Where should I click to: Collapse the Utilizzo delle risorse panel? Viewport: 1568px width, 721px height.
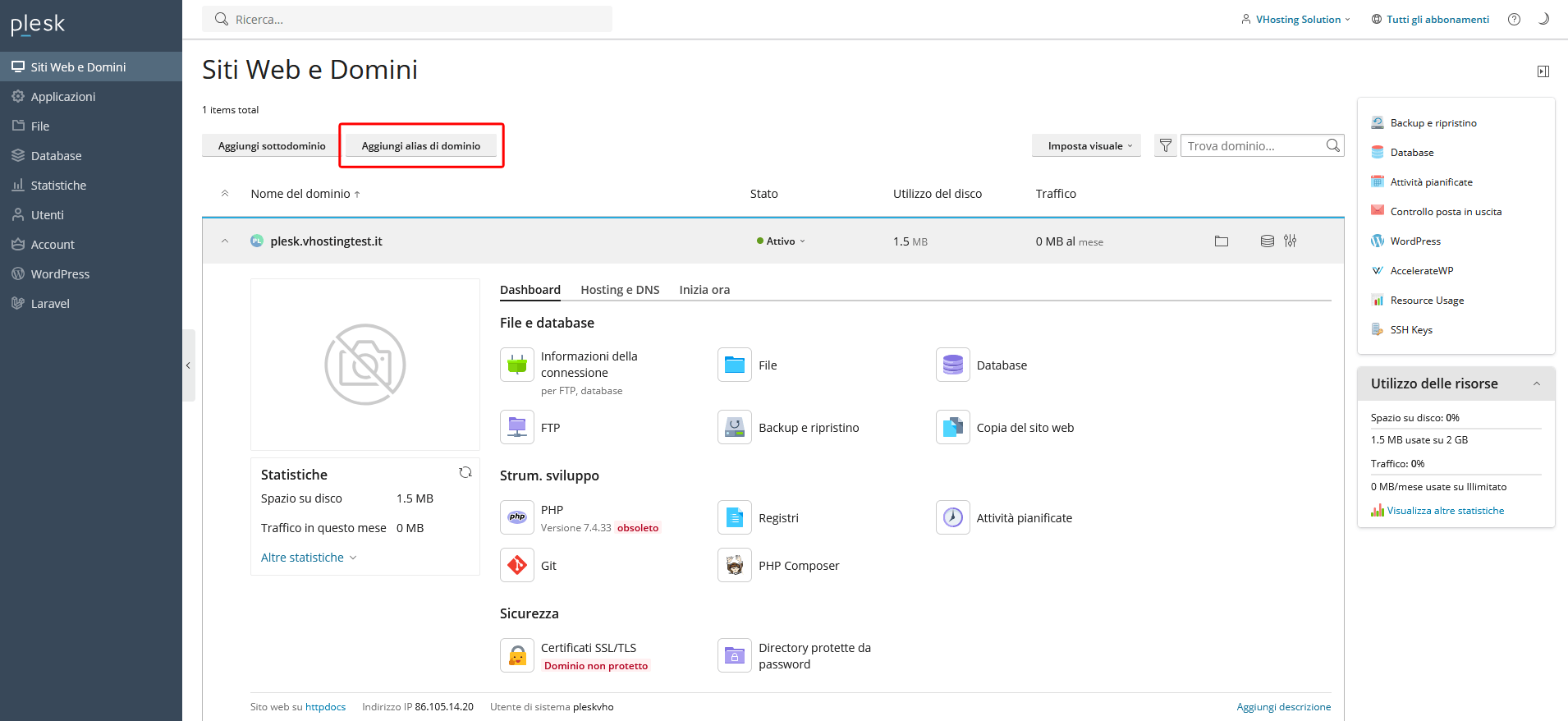(1537, 383)
